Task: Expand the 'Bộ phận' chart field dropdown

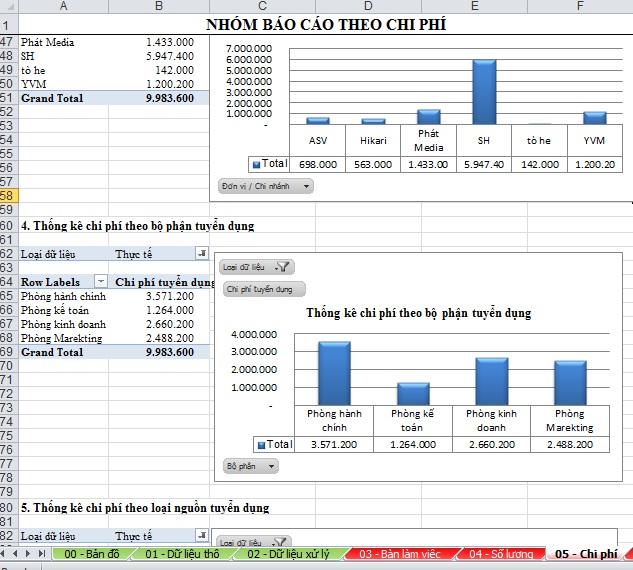Action: tap(251, 466)
